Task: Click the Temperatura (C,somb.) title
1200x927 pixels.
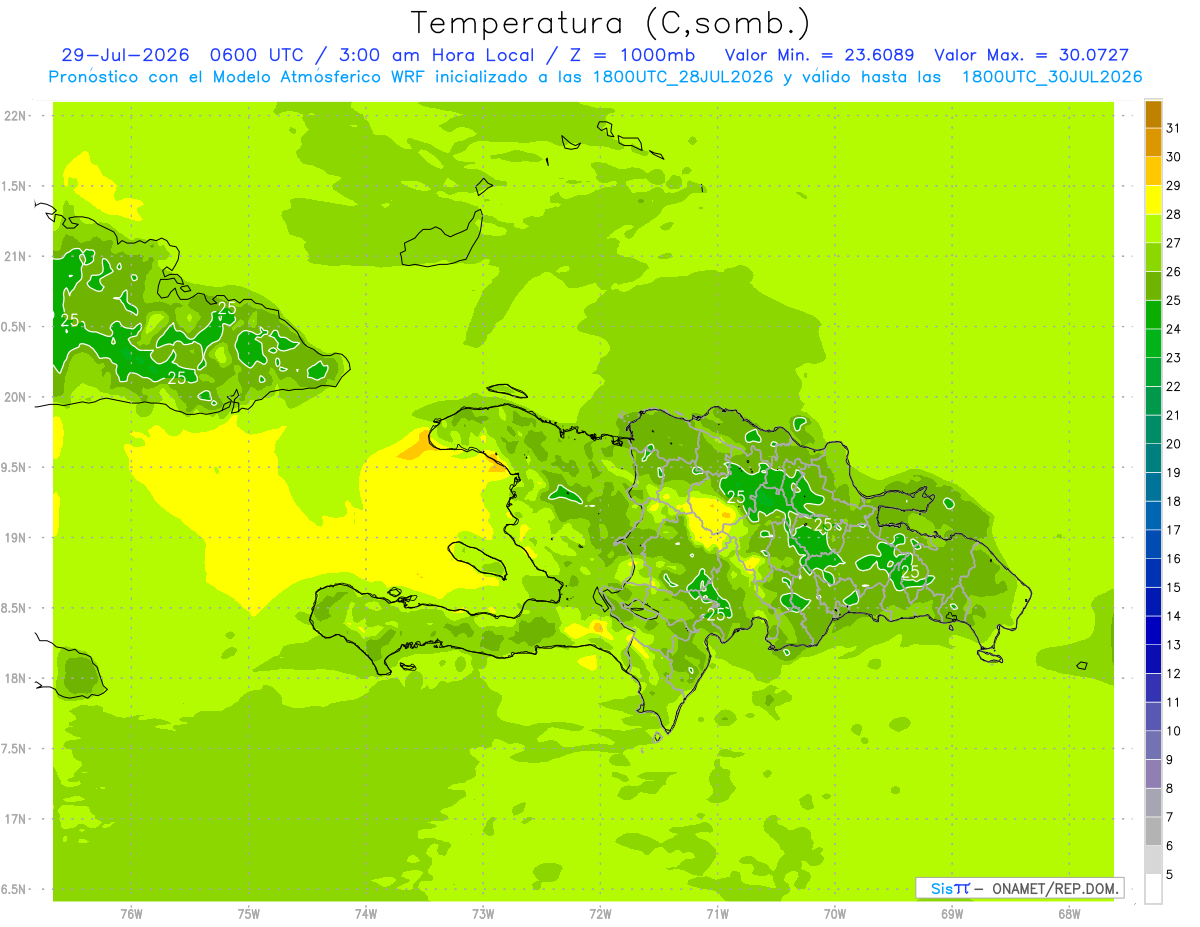Action: tap(611, 22)
